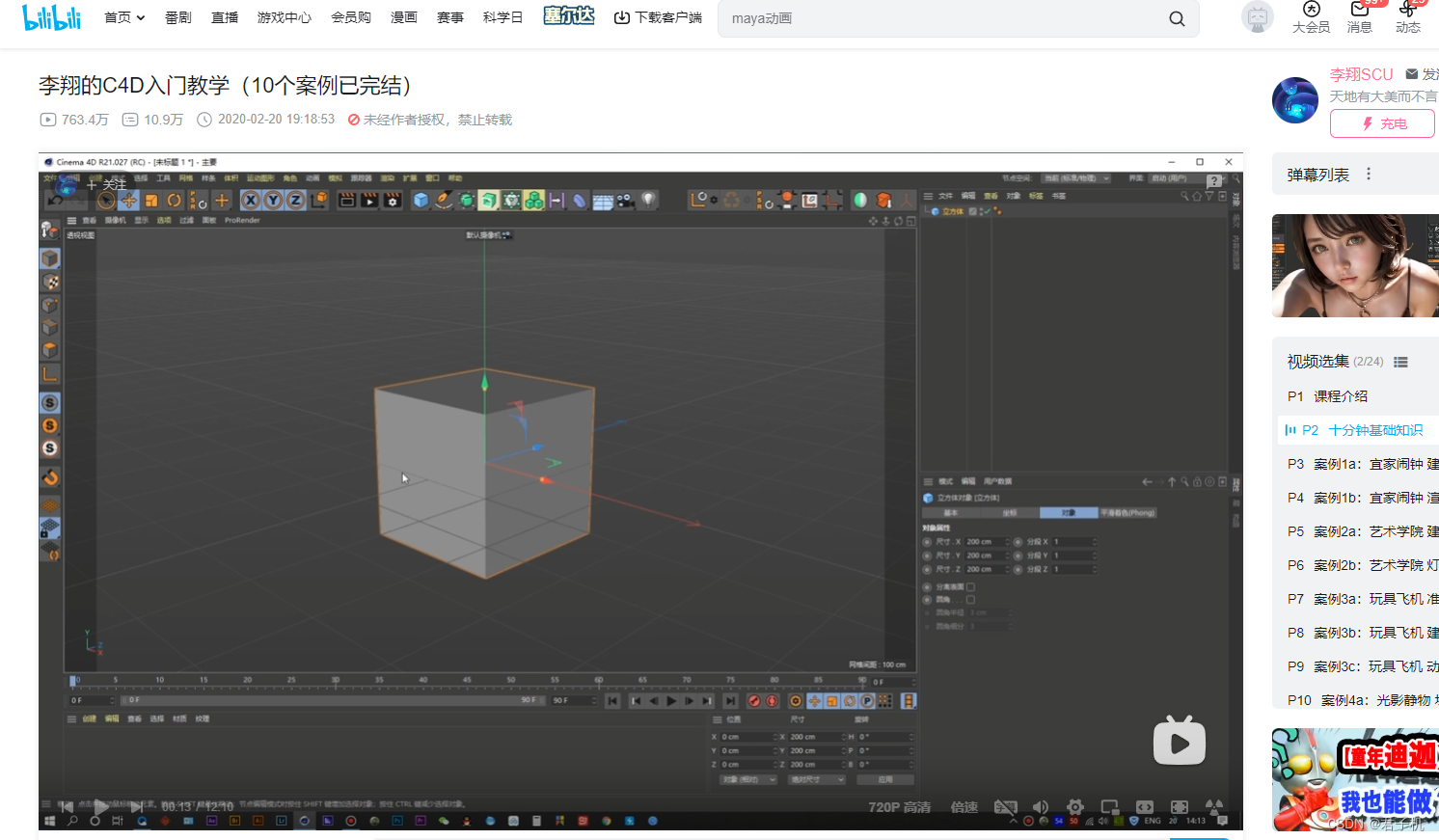Open the 游戏中心 nav item
The width and height of the screenshot is (1439, 840).
tap(285, 17)
